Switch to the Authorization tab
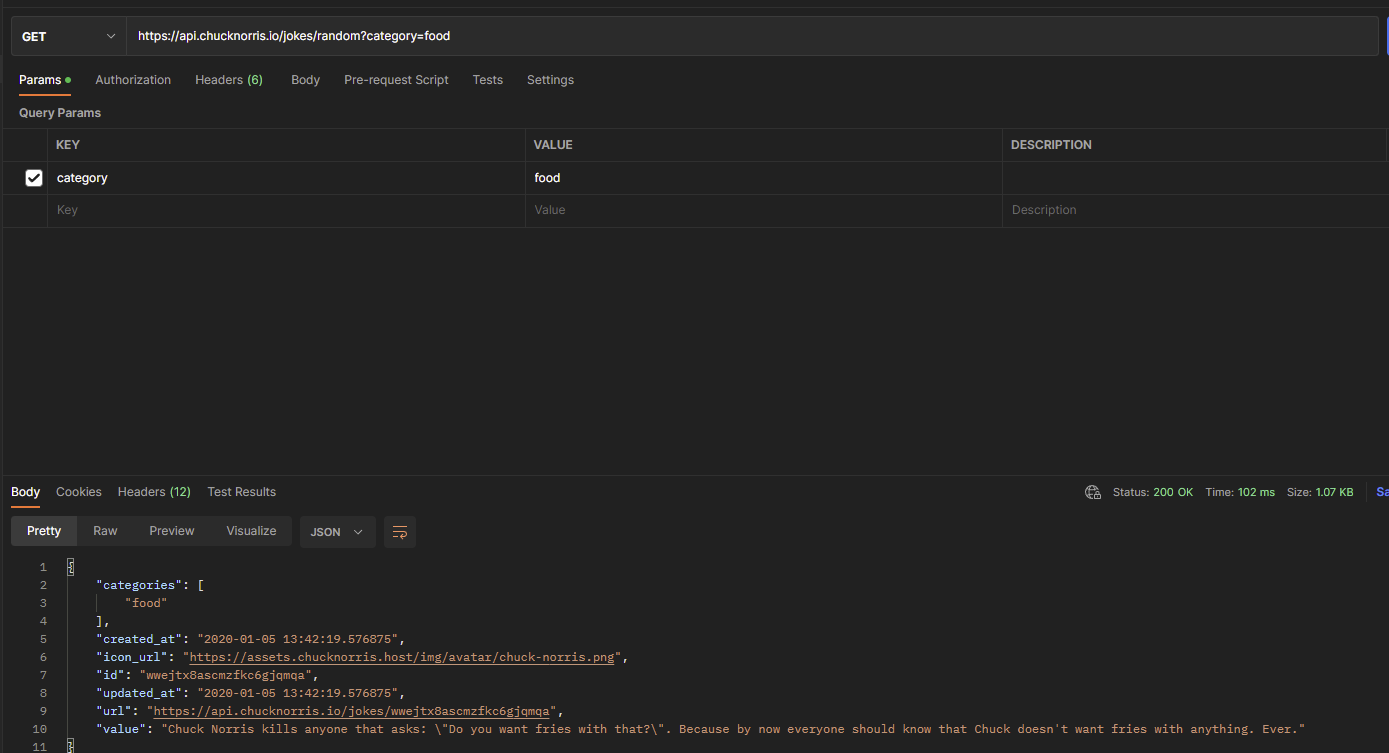The height and width of the screenshot is (753, 1389). 133,79
